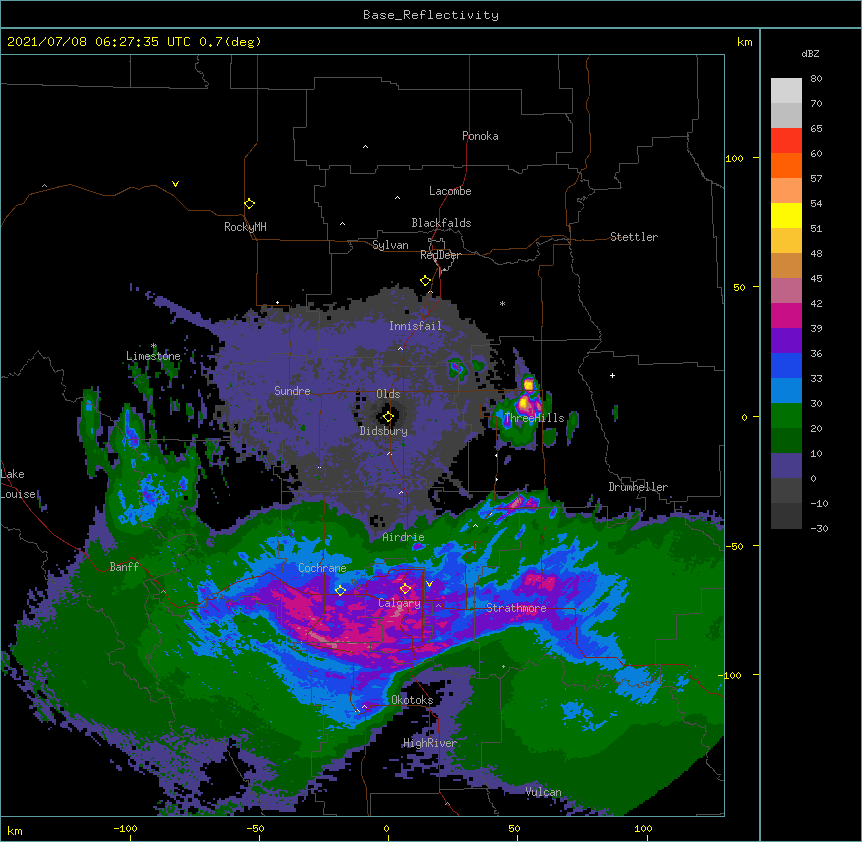Click the dBZ legend heading
Viewport: 862px width, 842px height.
810,53
